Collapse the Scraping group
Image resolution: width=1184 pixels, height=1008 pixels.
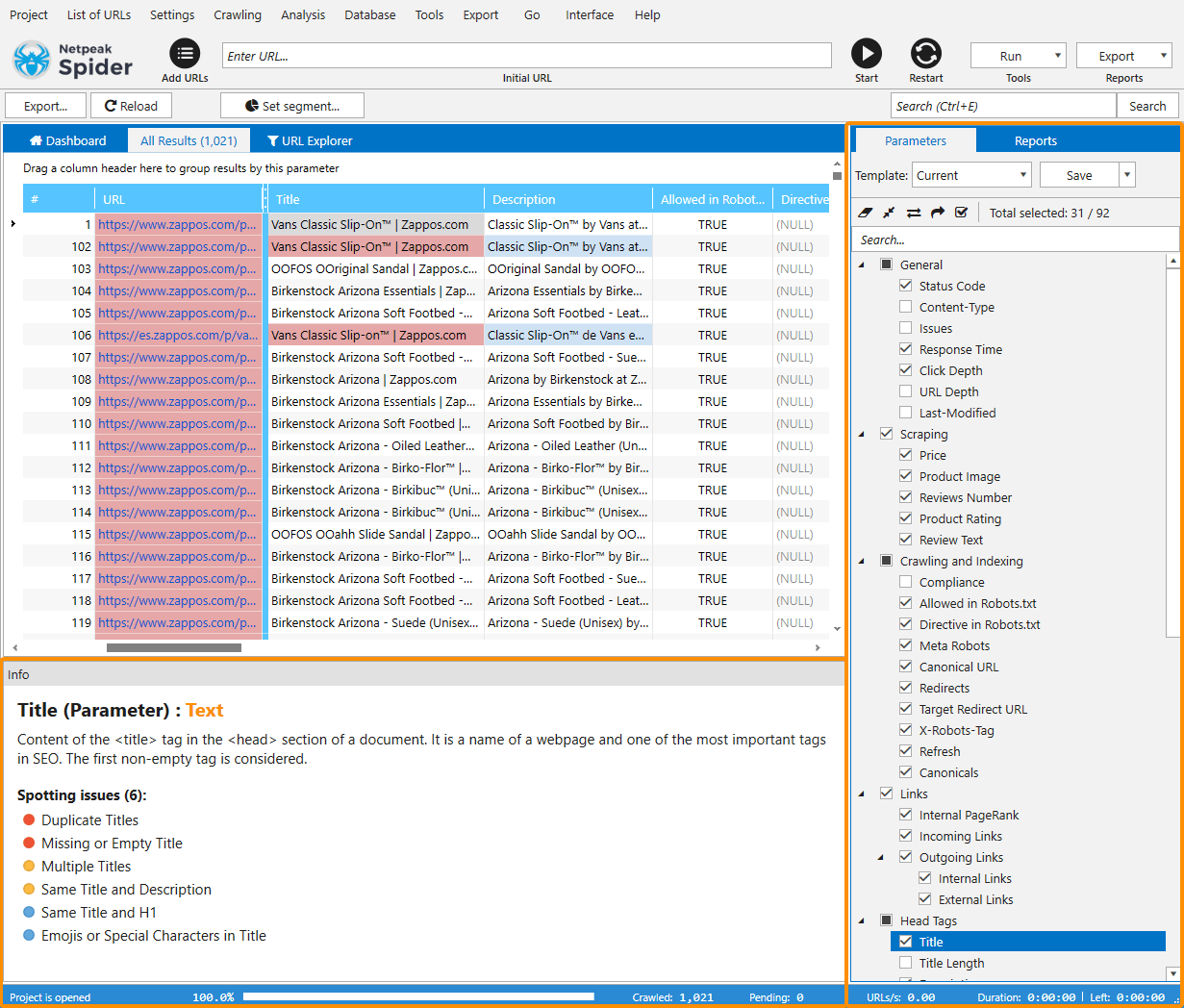pos(862,434)
